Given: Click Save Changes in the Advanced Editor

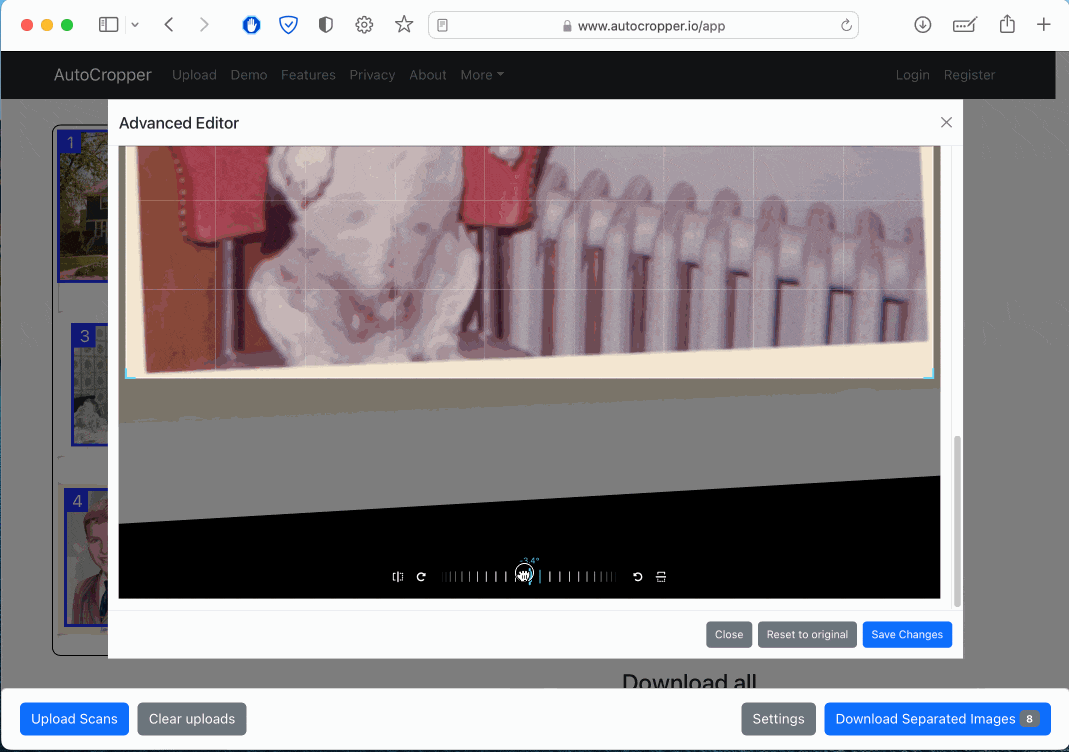Looking at the screenshot, I should tap(906, 634).
